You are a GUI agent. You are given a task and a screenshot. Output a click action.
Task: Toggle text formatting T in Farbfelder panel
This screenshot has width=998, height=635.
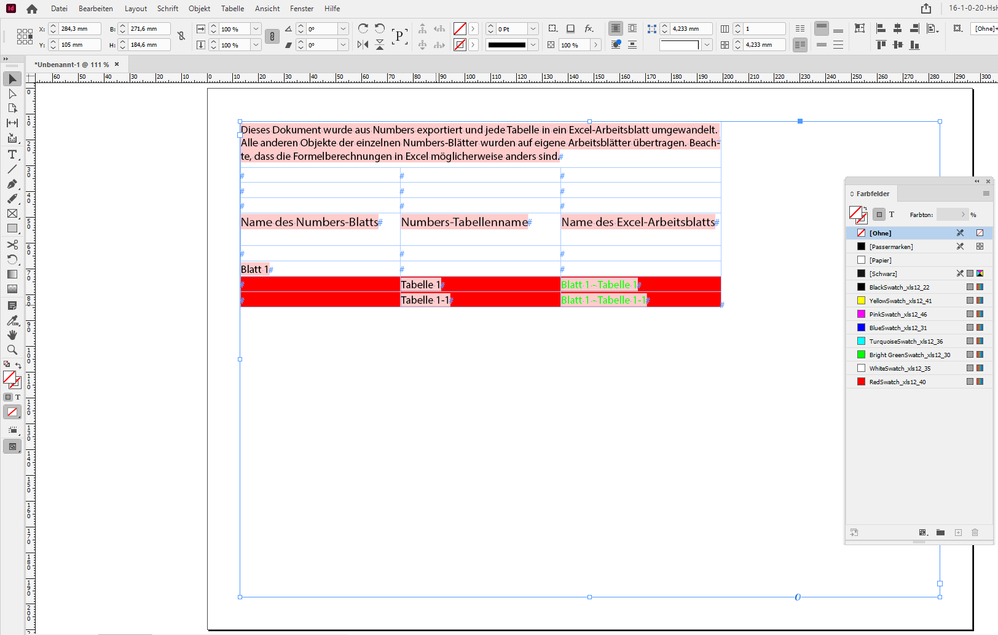click(x=891, y=214)
